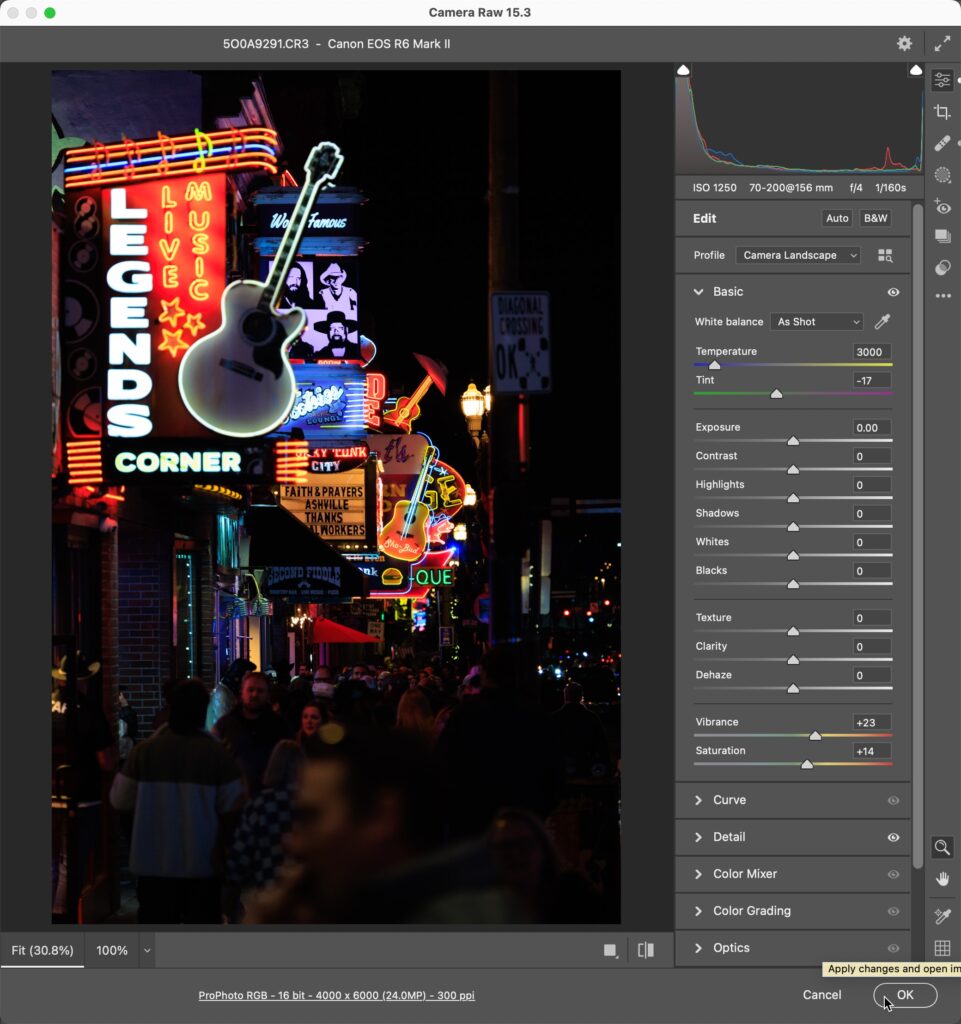Image resolution: width=961 pixels, height=1024 pixels.
Task: Click the Saturation value field +14
Action: pos(872,751)
